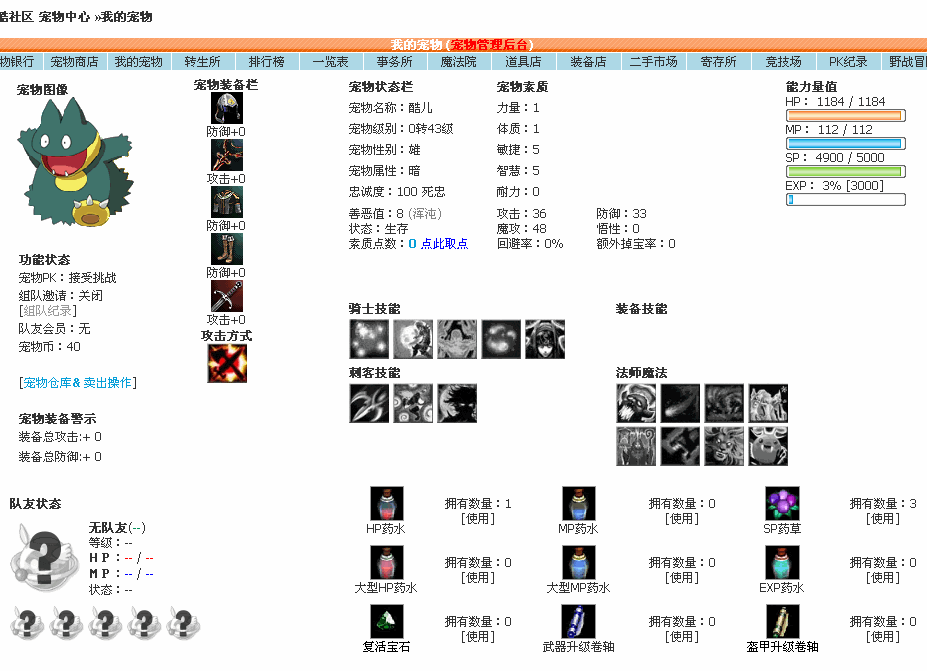Click the MP药水 potion icon
Viewport: 927px width, 671px height.
click(x=579, y=504)
